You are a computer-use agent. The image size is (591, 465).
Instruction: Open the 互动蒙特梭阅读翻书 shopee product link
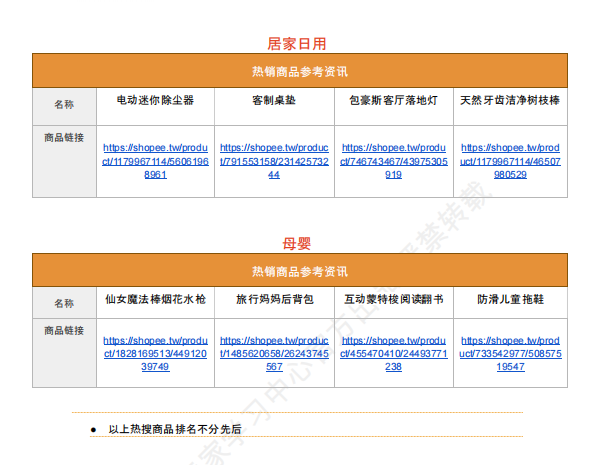pyautogui.click(x=393, y=353)
